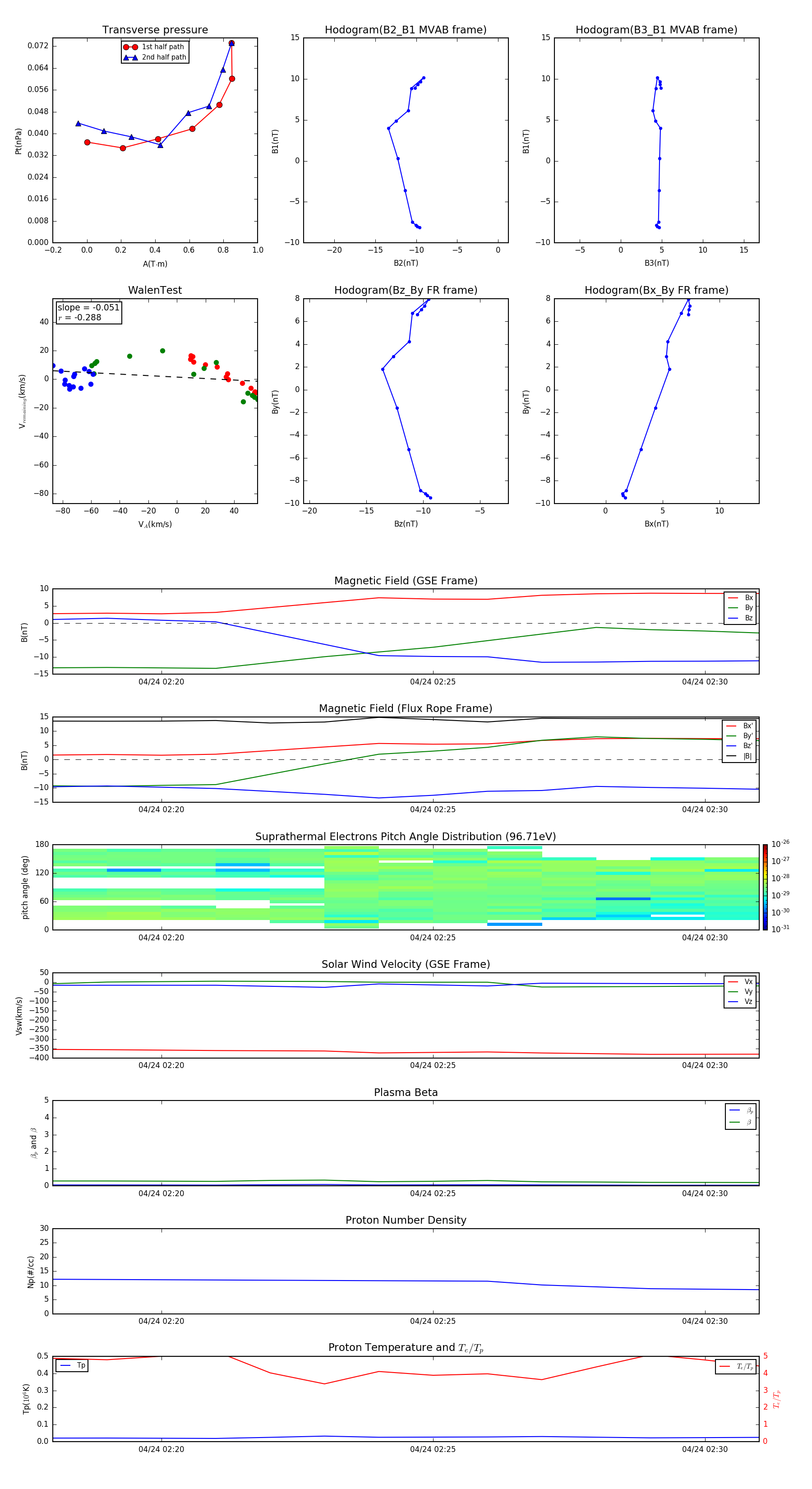Click the pitch angle color bar
Viewport: 812px width, 1489px height.
point(765,887)
